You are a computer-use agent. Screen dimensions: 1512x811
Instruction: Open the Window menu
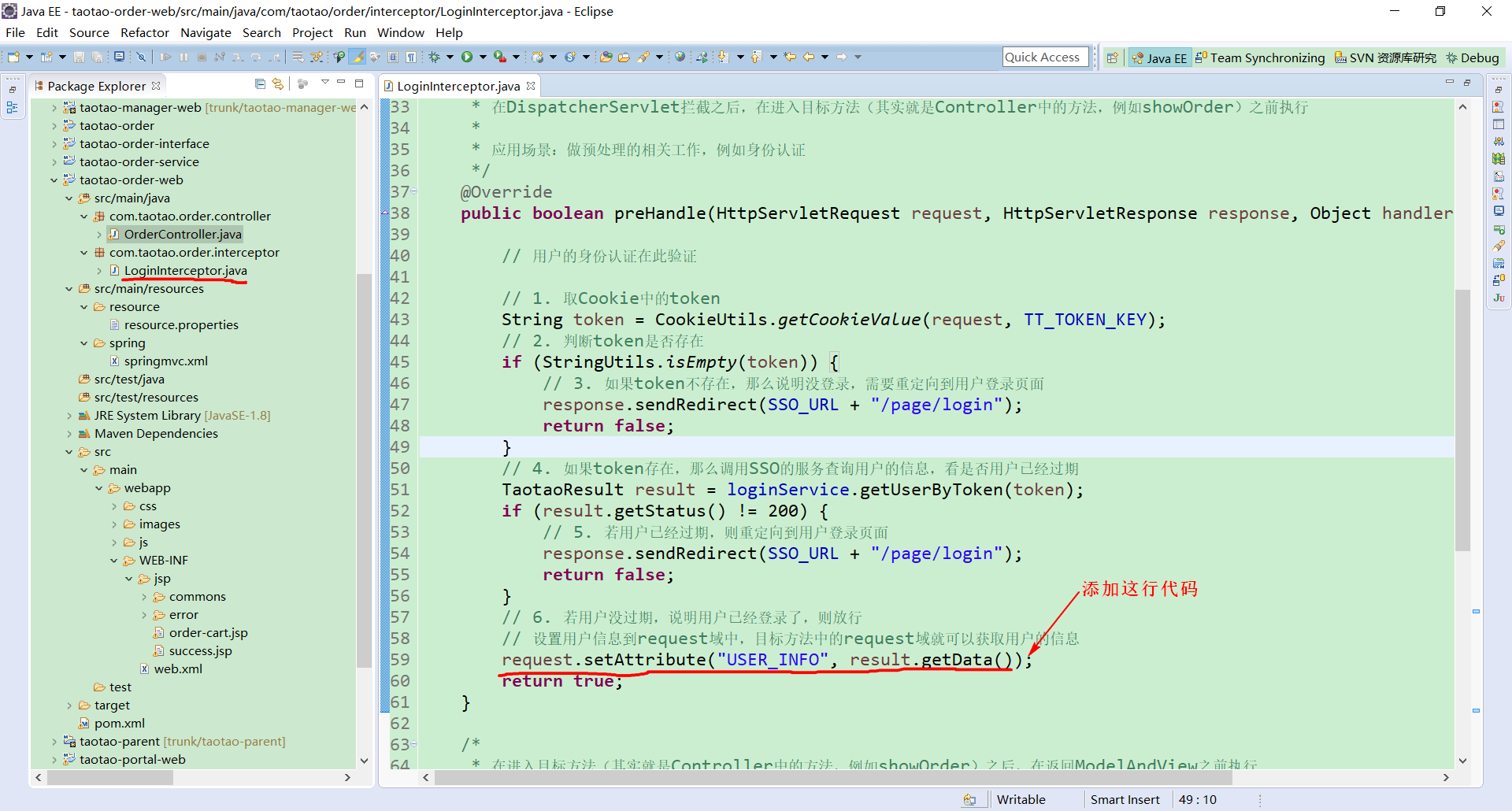(400, 32)
